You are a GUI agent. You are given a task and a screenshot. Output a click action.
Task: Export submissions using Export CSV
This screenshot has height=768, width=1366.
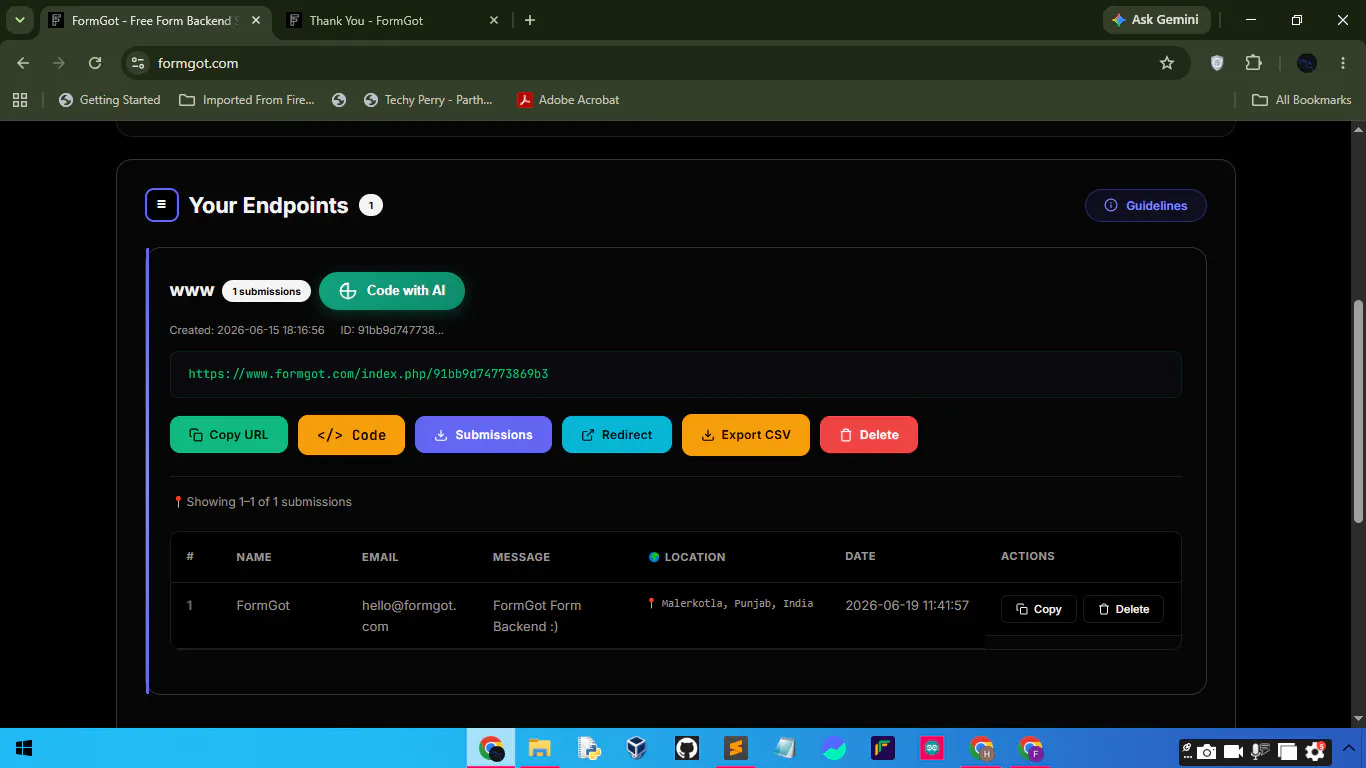tap(746, 435)
